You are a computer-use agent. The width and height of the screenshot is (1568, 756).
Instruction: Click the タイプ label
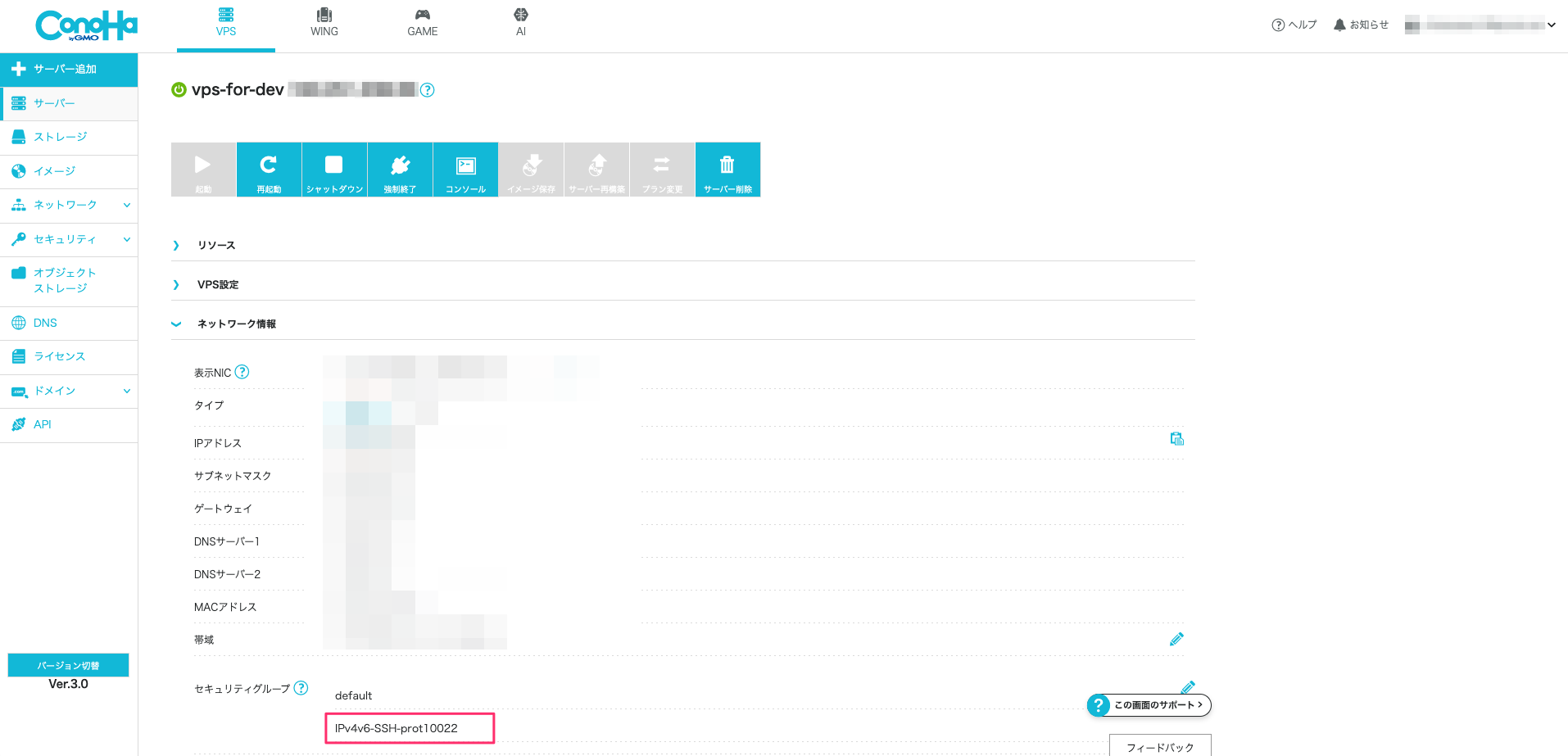(x=209, y=405)
